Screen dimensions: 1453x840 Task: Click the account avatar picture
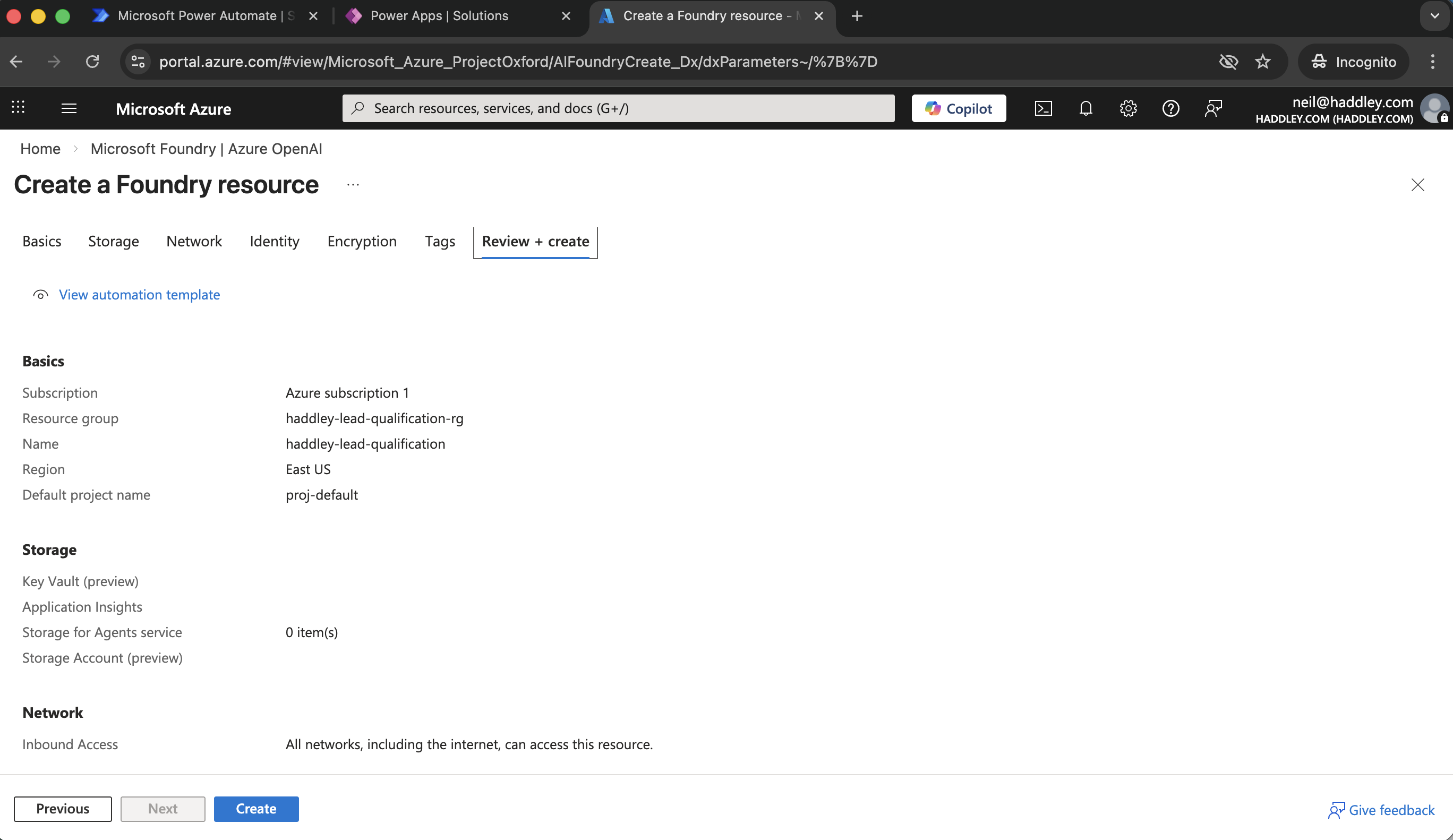point(1433,108)
